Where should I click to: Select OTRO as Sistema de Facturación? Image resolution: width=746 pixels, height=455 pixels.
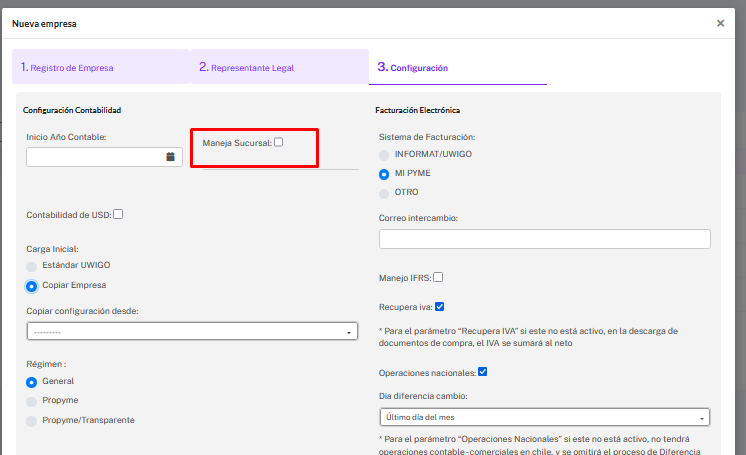click(385, 192)
